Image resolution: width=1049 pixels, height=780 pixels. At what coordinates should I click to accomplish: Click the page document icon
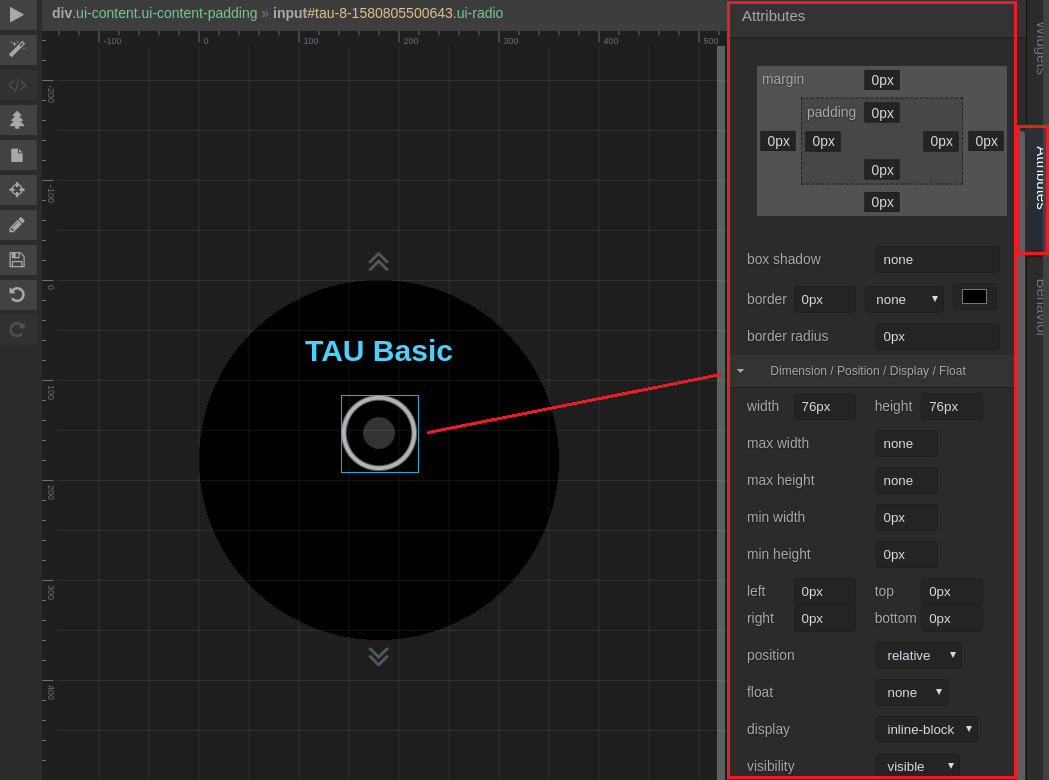[17, 155]
